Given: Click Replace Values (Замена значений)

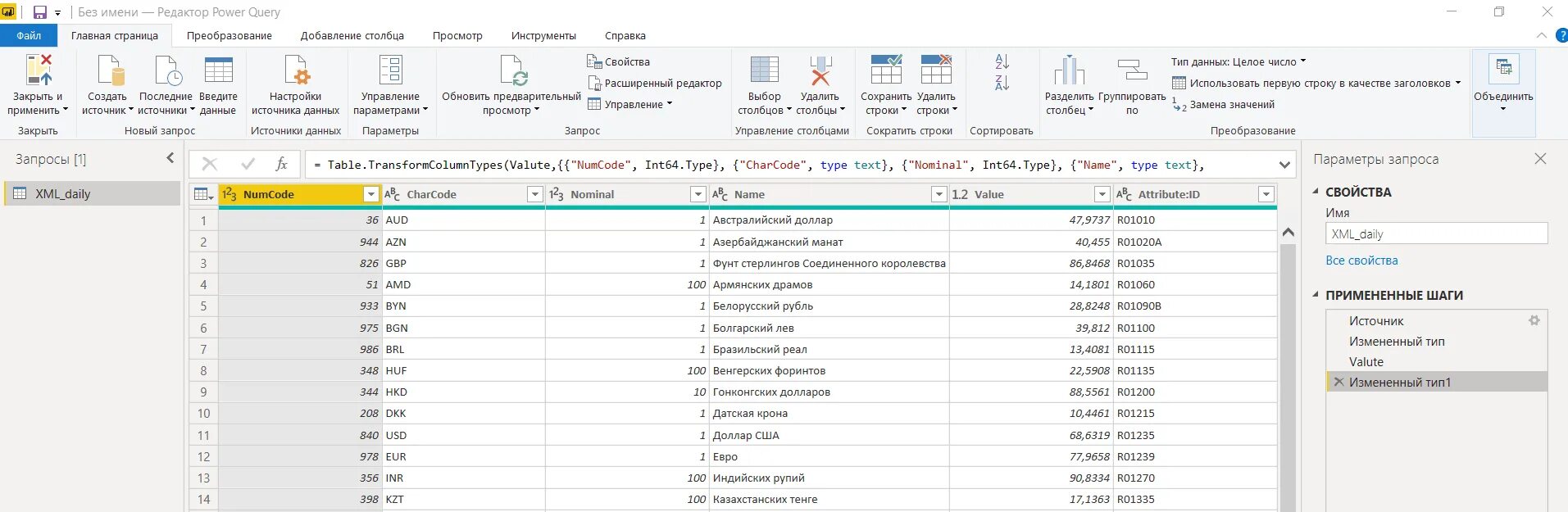Looking at the screenshot, I should pos(1223,104).
